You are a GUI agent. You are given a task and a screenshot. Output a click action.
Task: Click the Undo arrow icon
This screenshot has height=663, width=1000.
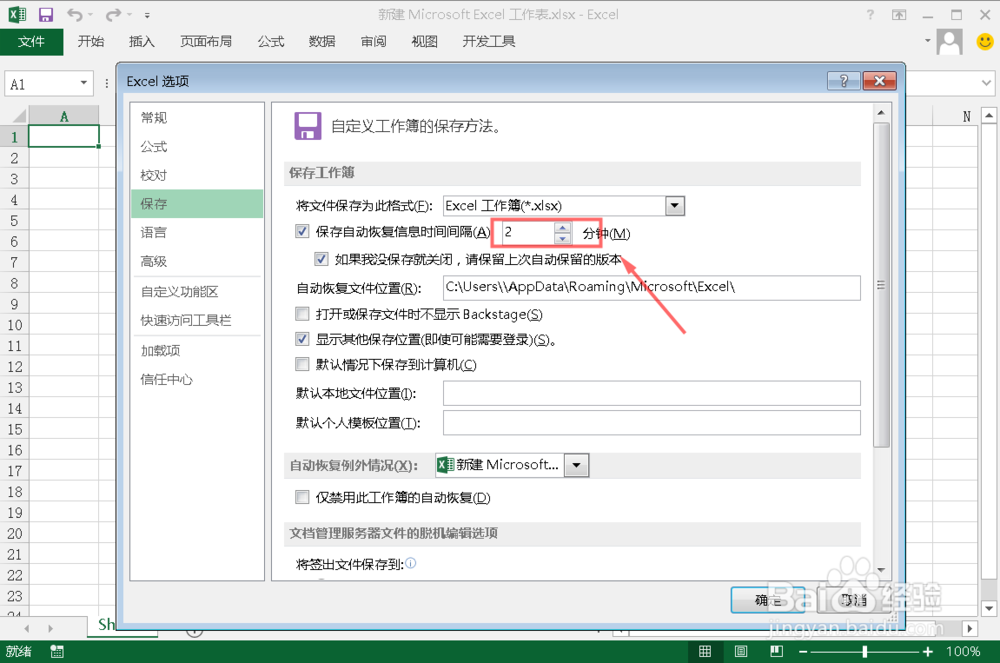pyautogui.click(x=75, y=15)
